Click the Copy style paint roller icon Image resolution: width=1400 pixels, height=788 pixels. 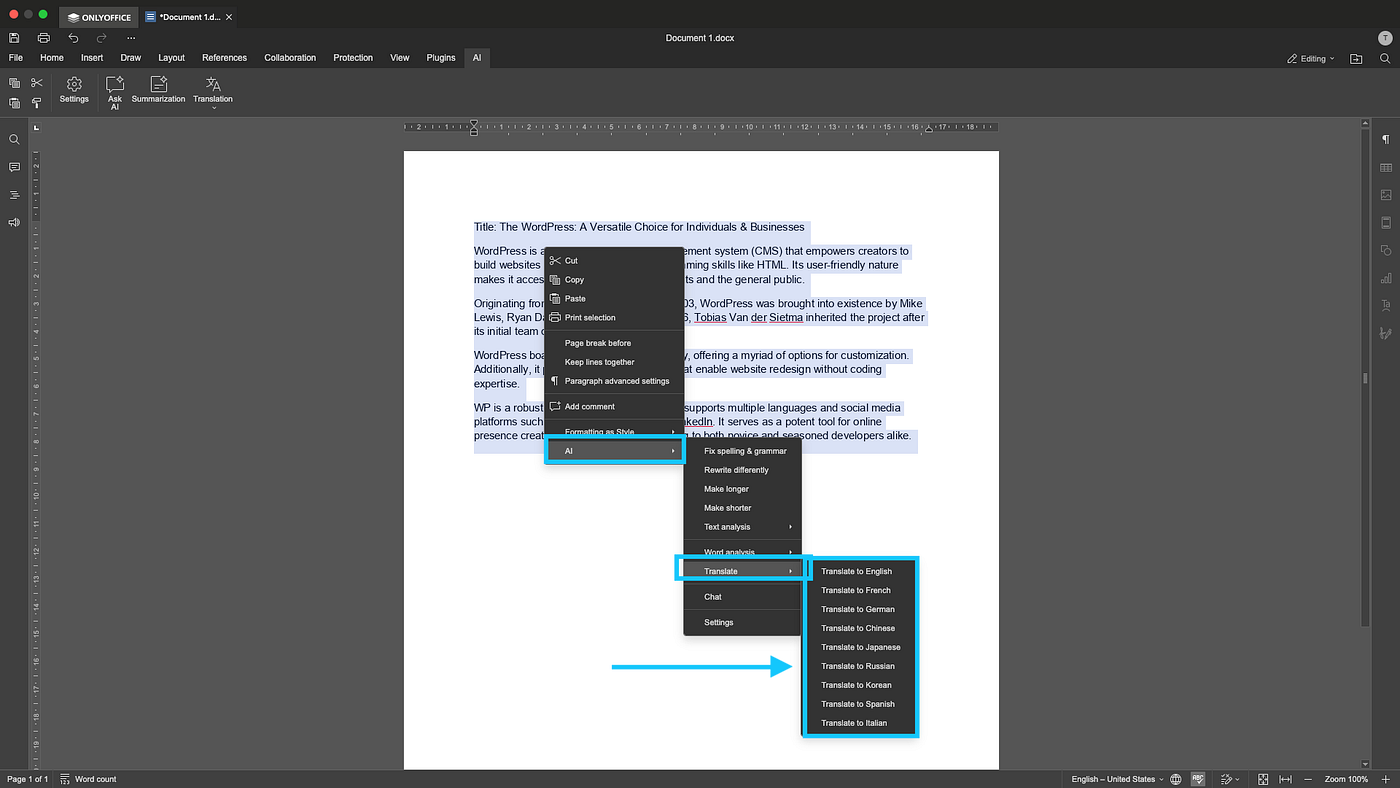(37, 103)
